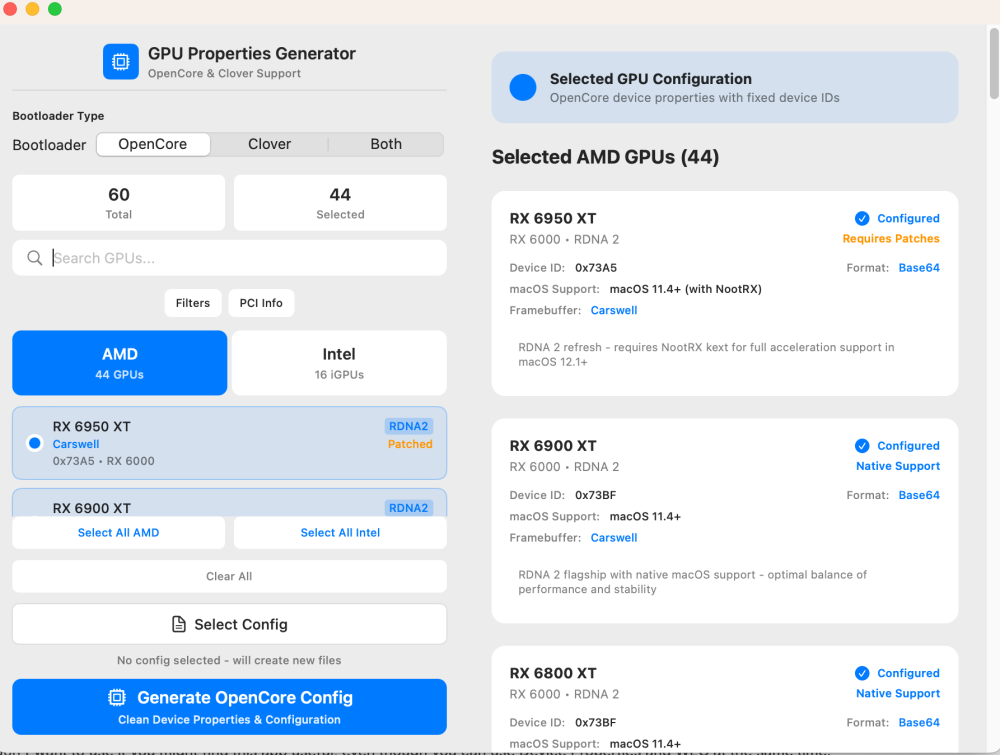The height and width of the screenshot is (755, 1000).
Task: Click Device ID 0x73BF on RX 6900 XT card
Action: tap(595, 495)
